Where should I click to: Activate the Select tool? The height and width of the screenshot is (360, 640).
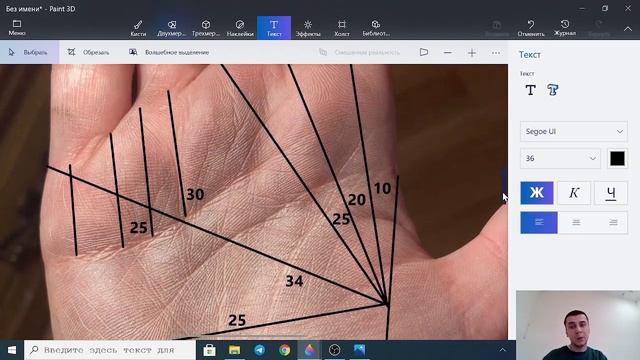pyautogui.click(x=29, y=52)
